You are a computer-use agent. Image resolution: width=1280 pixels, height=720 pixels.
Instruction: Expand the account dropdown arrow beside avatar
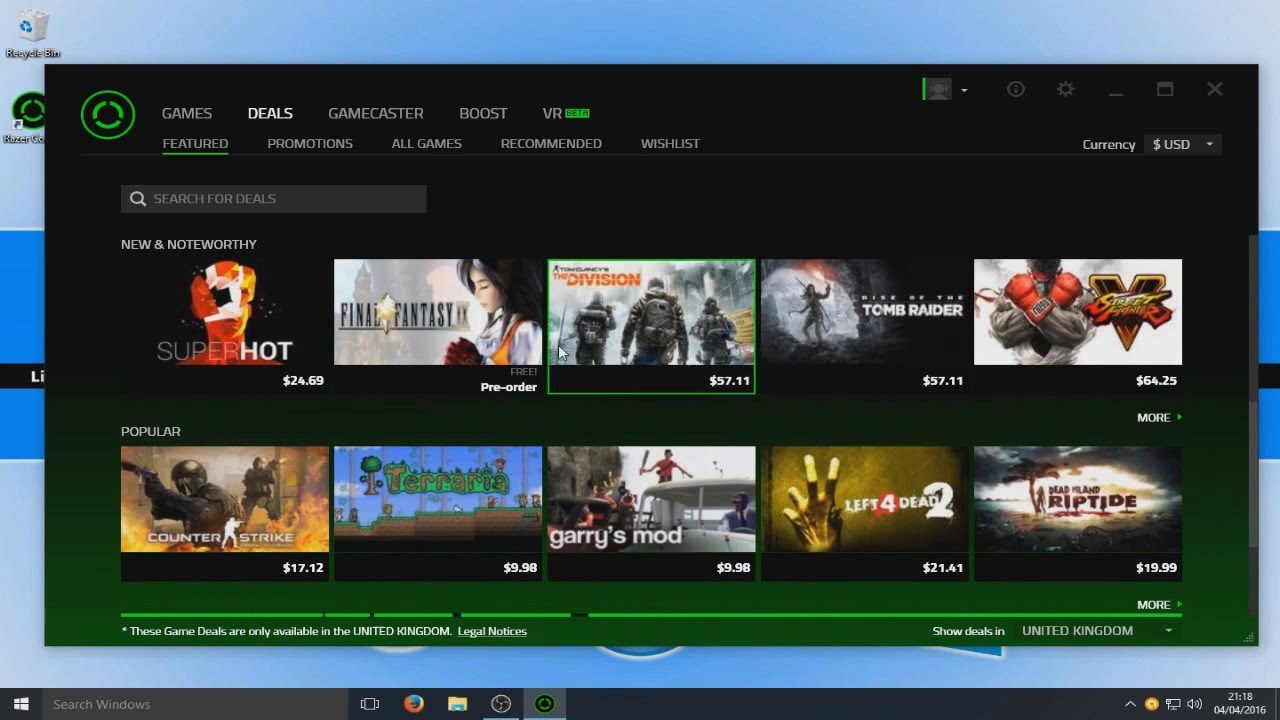[964, 90]
